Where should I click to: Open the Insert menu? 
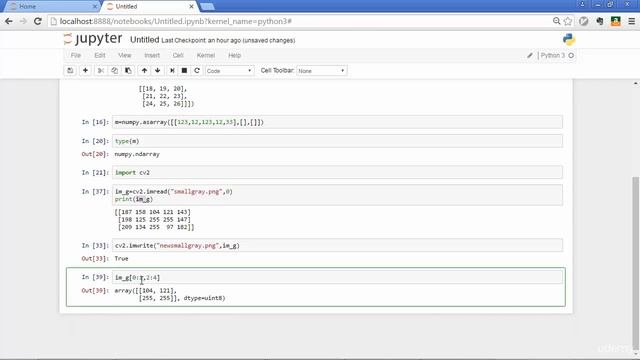[152, 56]
